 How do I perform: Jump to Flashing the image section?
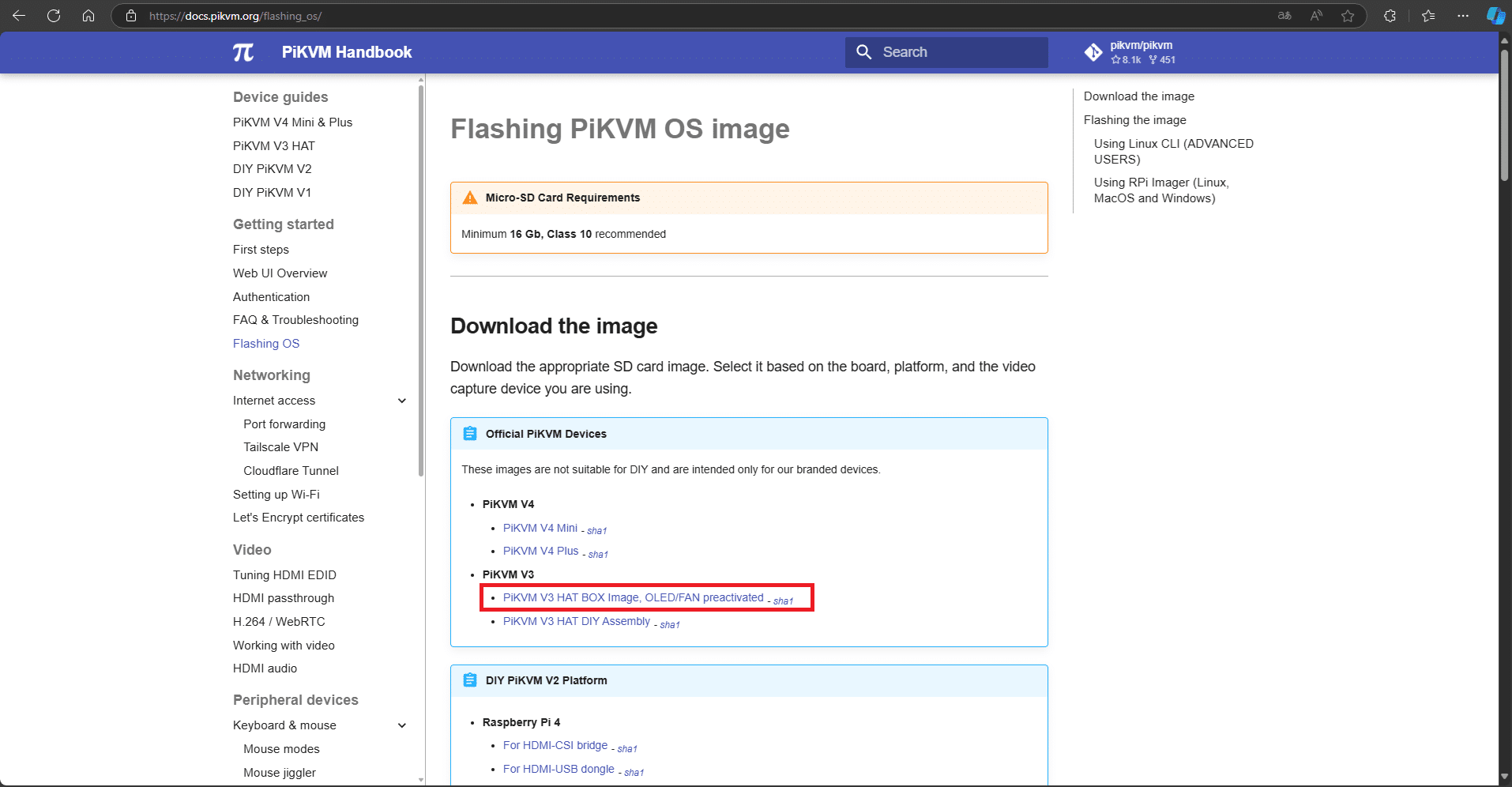click(1135, 120)
